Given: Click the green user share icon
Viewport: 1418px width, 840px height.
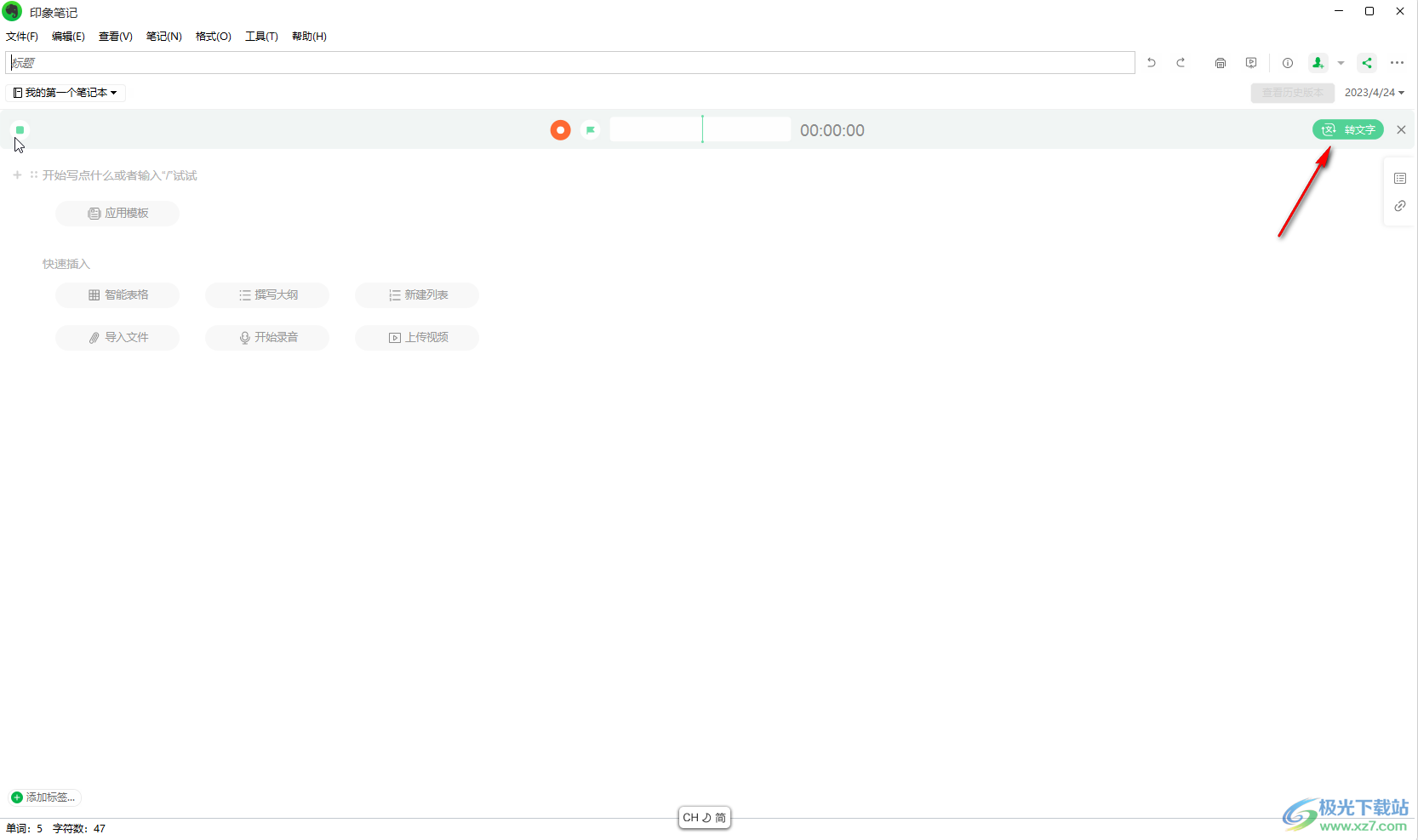Looking at the screenshot, I should [1318, 63].
